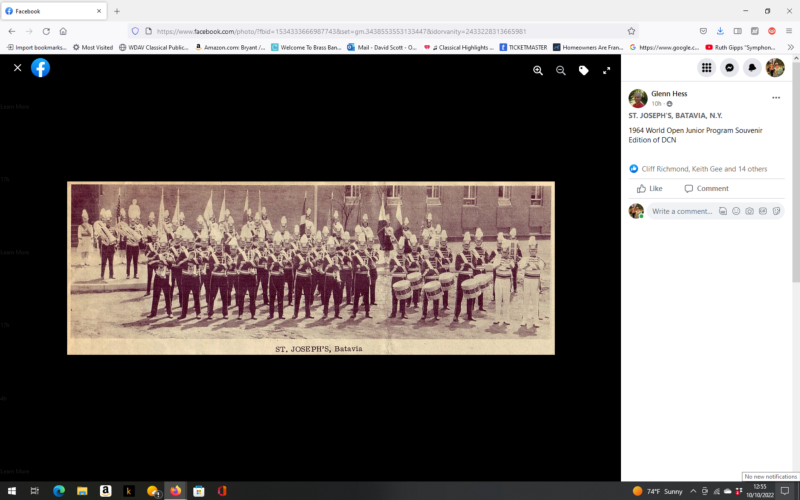The height and width of the screenshot is (500, 800).
Task: Bookmark this page with the star
Action: point(631,31)
